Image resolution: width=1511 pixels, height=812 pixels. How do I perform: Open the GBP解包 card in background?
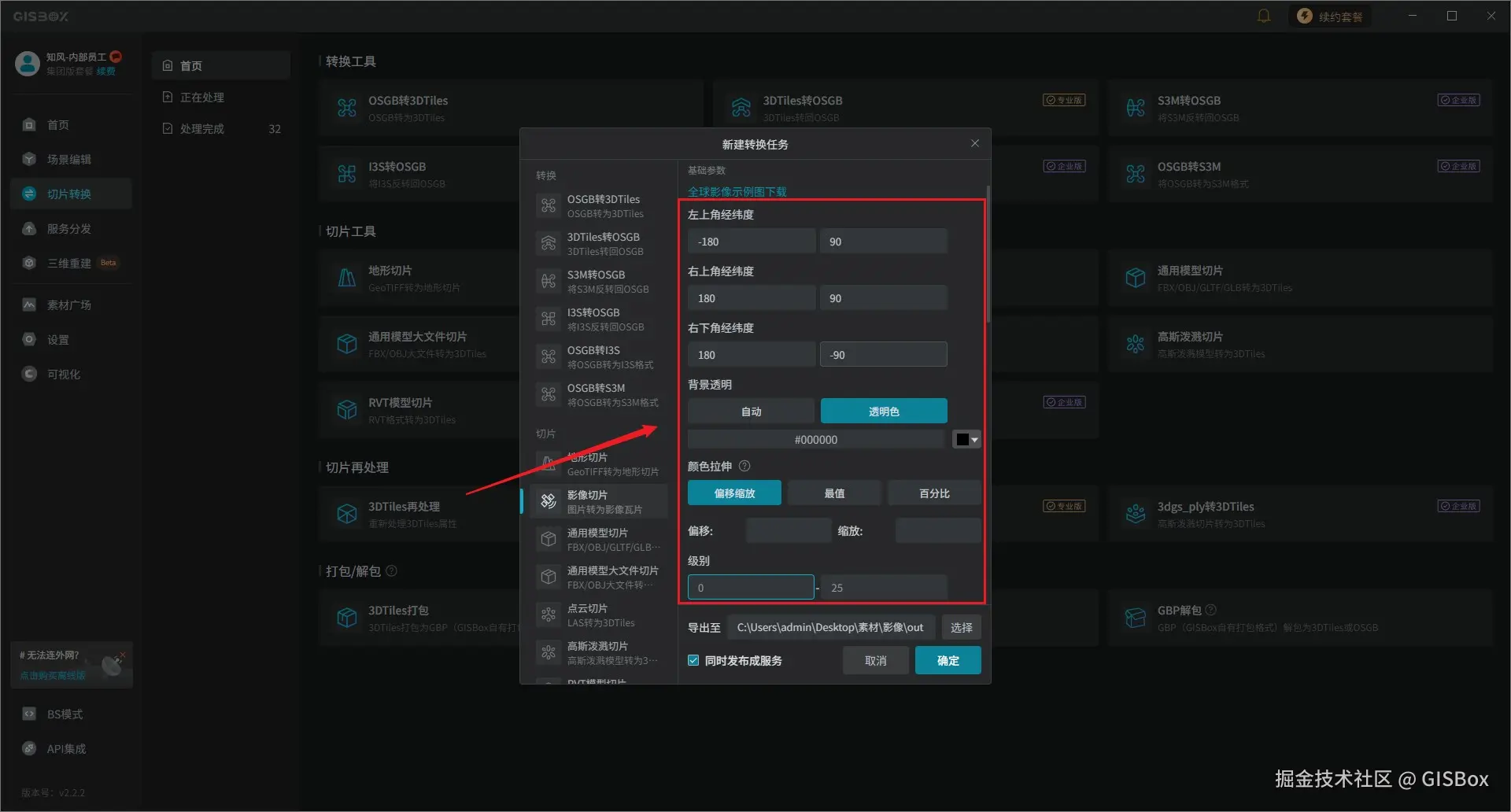[1300, 618]
